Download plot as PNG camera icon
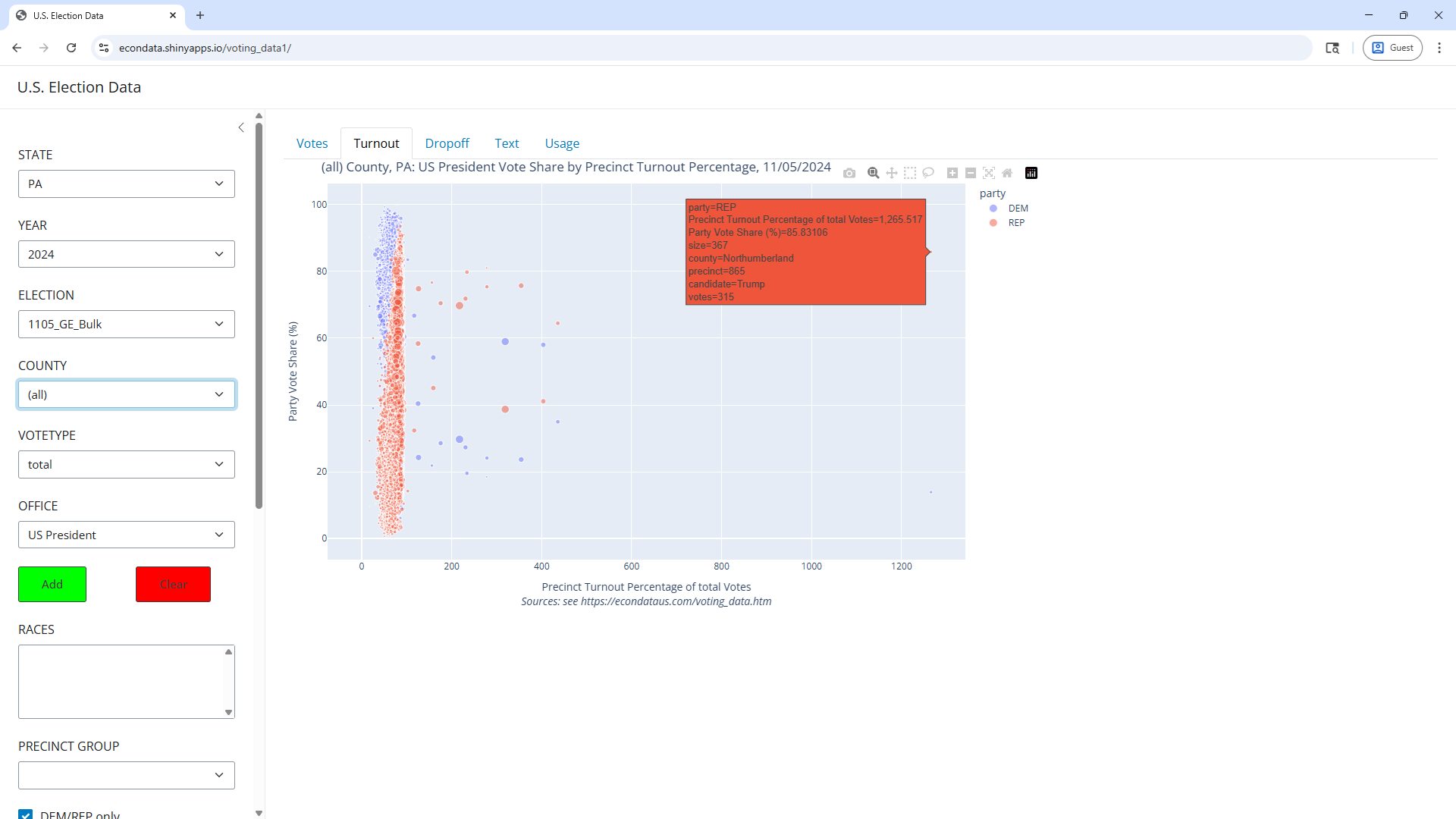Image resolution: width=1456 pixels, height=819 pixels. coord(849,173)
